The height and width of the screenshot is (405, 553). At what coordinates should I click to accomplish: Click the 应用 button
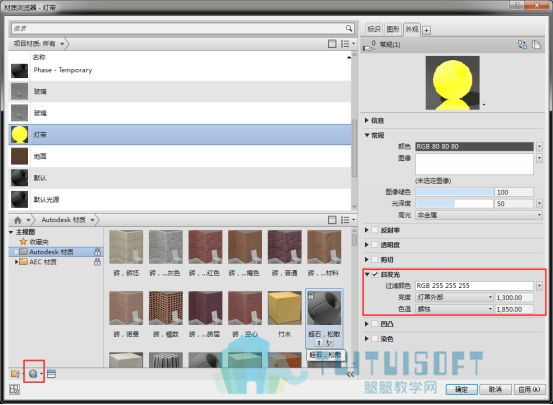[x=529, y=389]
